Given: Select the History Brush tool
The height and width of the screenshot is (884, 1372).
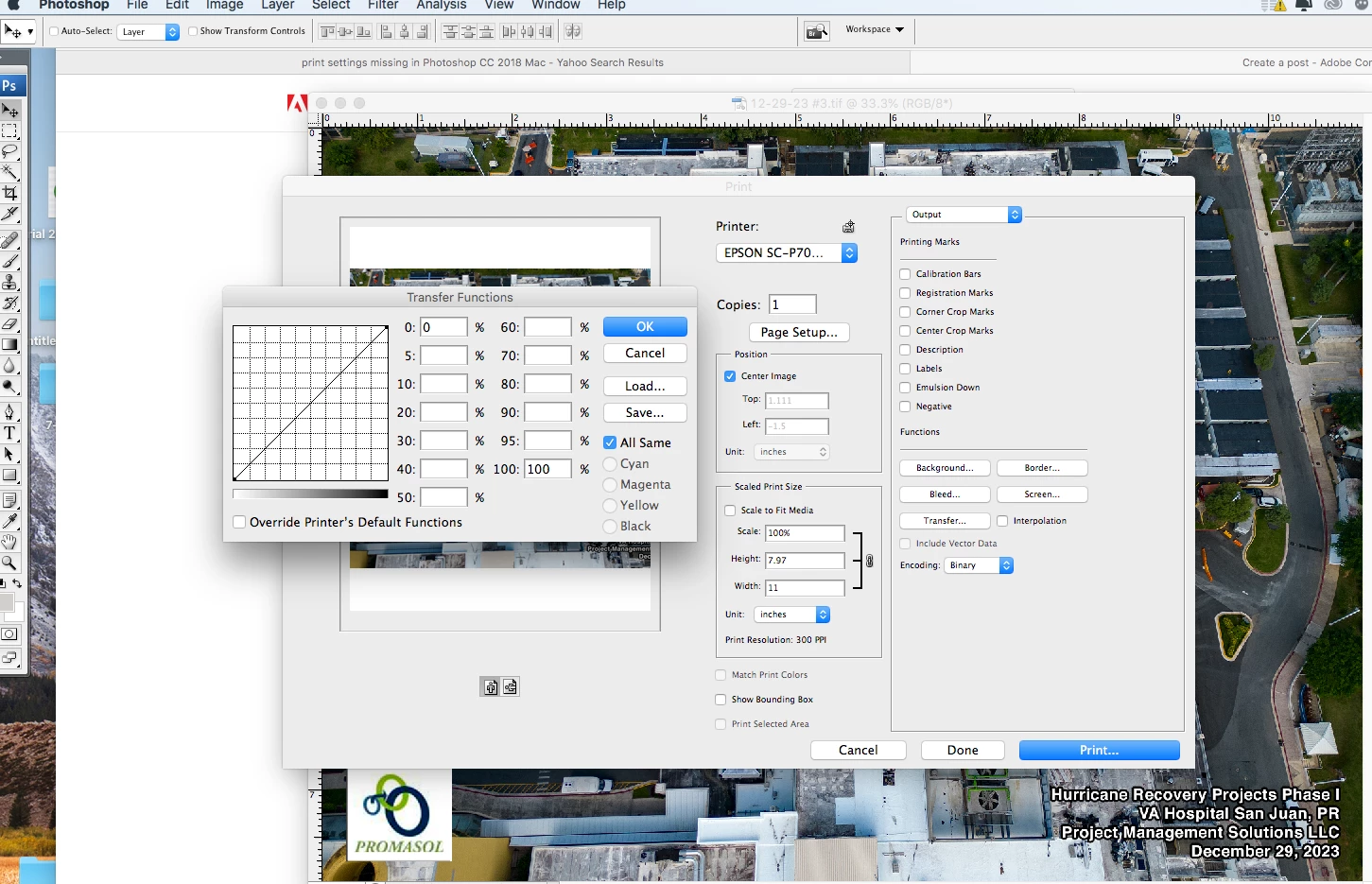Looking at the screenshot, I should tap(10, 303).
